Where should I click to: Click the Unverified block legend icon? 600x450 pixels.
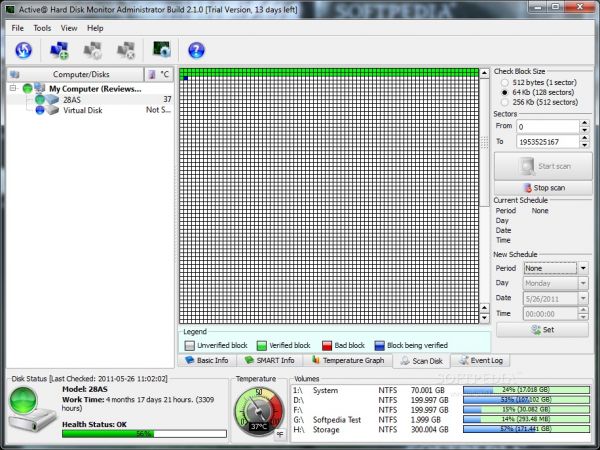click(x=189, y=346)
